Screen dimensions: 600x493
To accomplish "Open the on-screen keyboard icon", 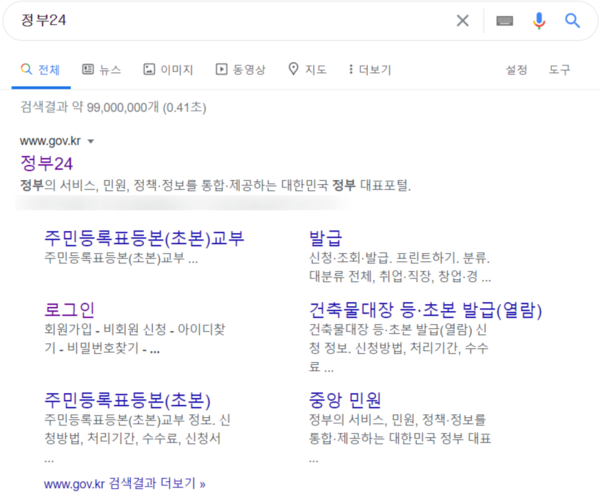I will (x=504, y=20).
